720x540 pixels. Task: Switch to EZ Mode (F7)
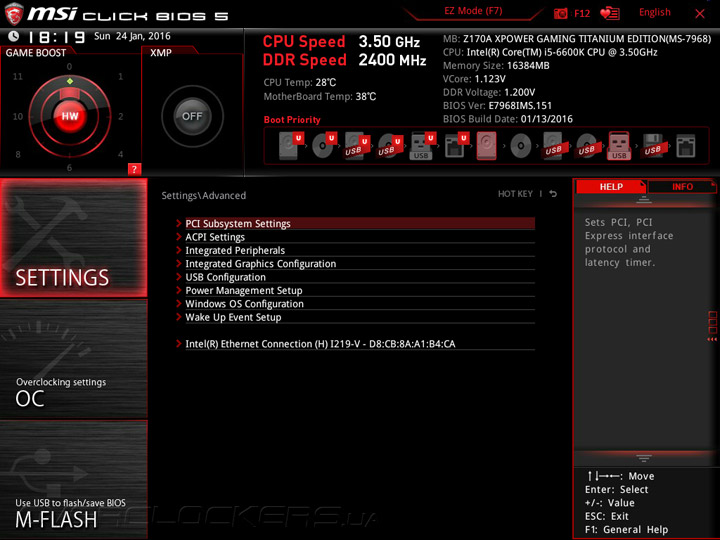pos(473,11)
